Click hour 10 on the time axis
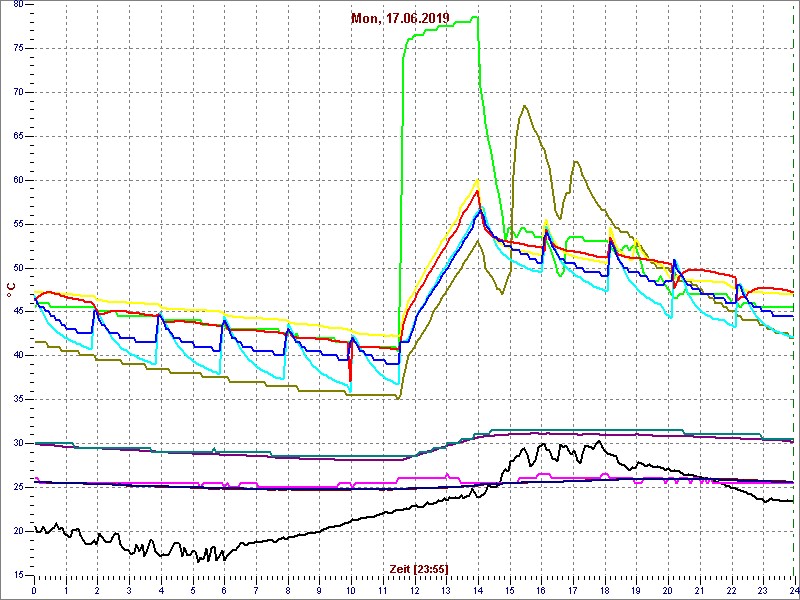Viewport: 800px width, 600px height. 351,590
